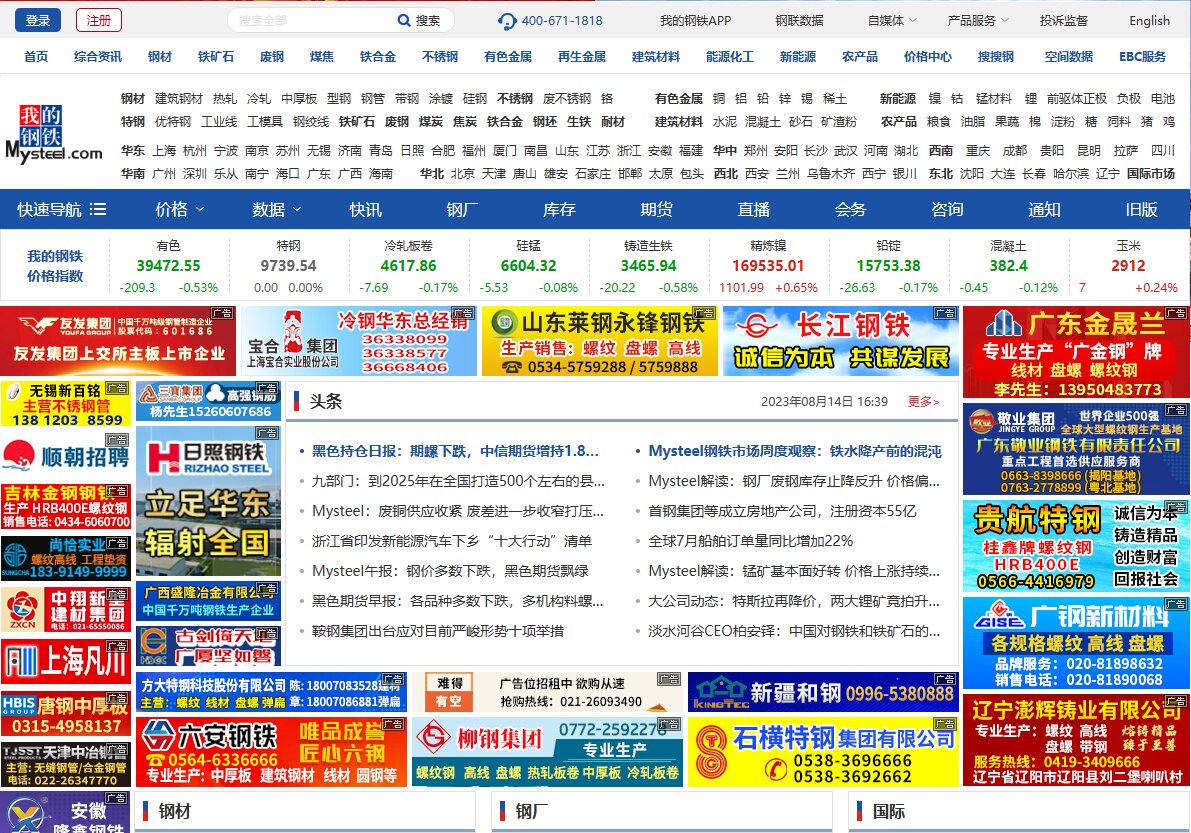
Task: Open 广钢新材料 advertisement
Action: coord(1076,643)
